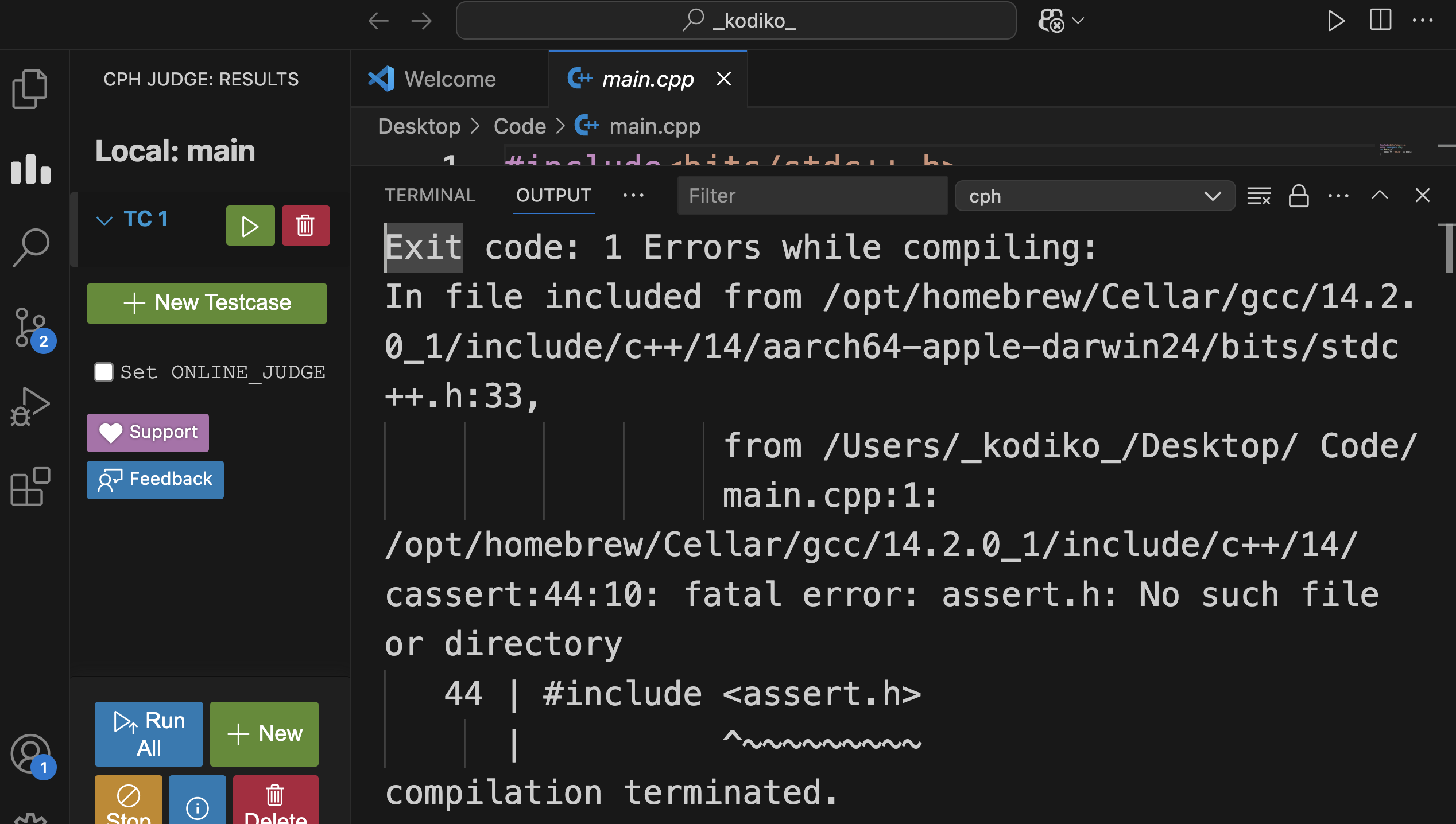Click the New Testcase button
The width and height of the screenshot is (1456, 824).
pyautogui.click(x=207, y=303)
